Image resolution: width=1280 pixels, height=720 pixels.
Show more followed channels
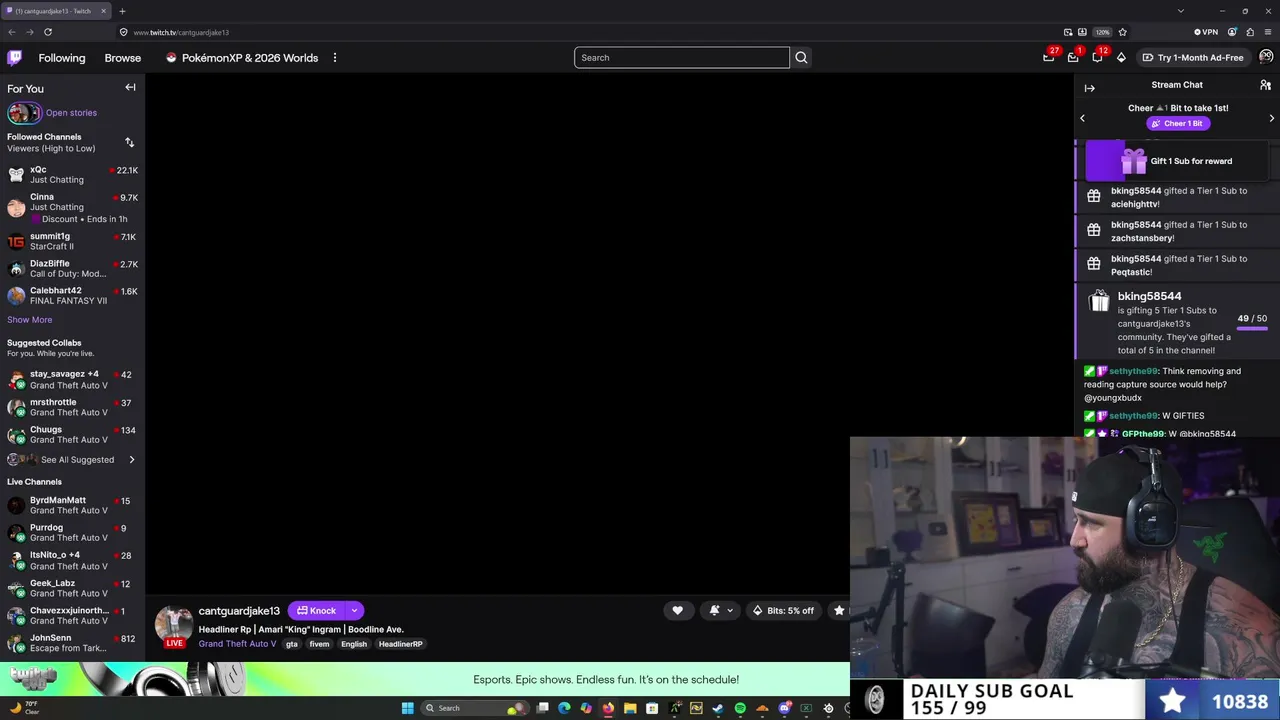click(x=30, y=320)
